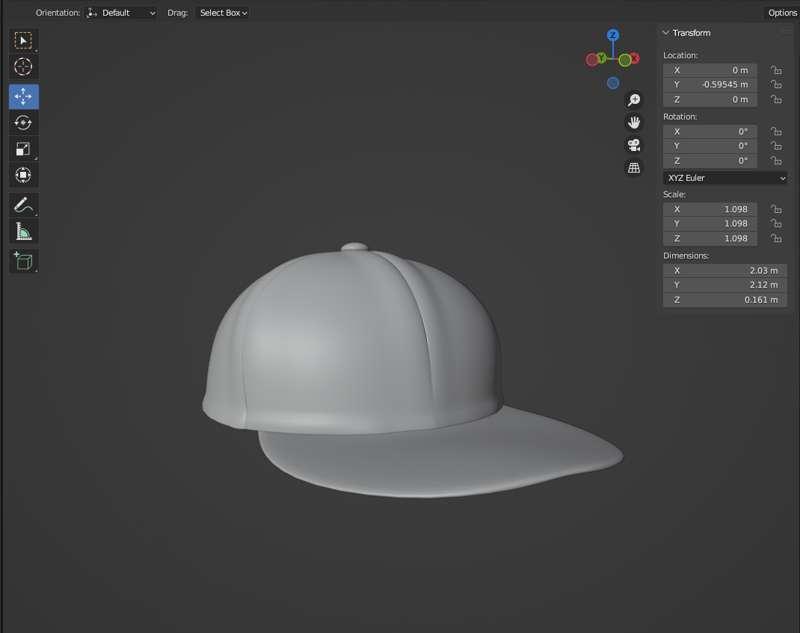Open the Drag Select Box dropdown
This screenshot has height=633, width=800.
(x=223, y=13)
